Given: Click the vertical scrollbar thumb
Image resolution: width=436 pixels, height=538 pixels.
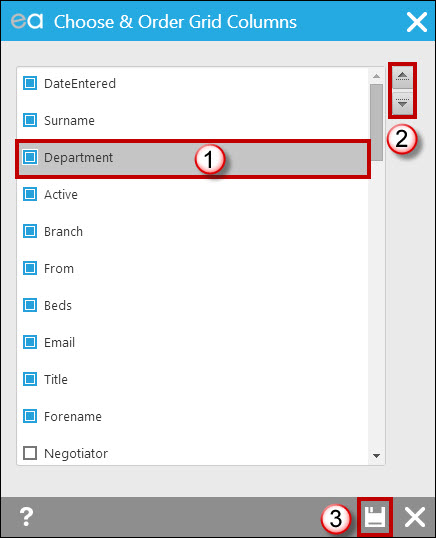Looking at the screenshot, I should (x=376, y=122).
